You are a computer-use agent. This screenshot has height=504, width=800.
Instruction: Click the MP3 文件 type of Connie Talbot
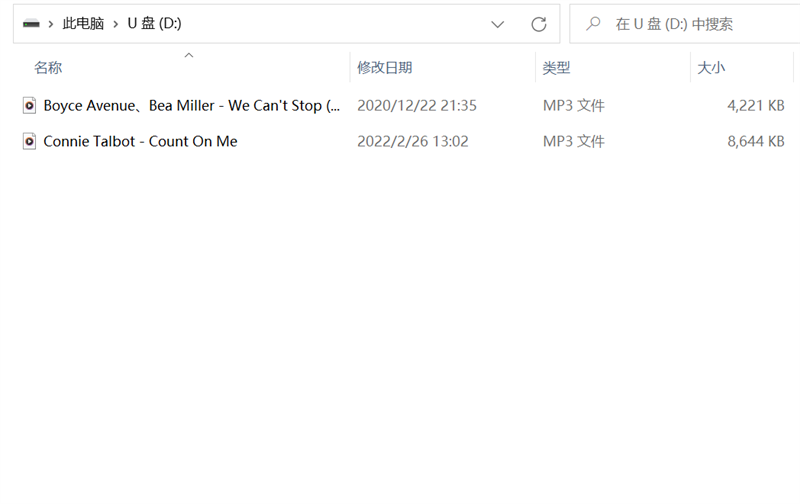point(574,142)
